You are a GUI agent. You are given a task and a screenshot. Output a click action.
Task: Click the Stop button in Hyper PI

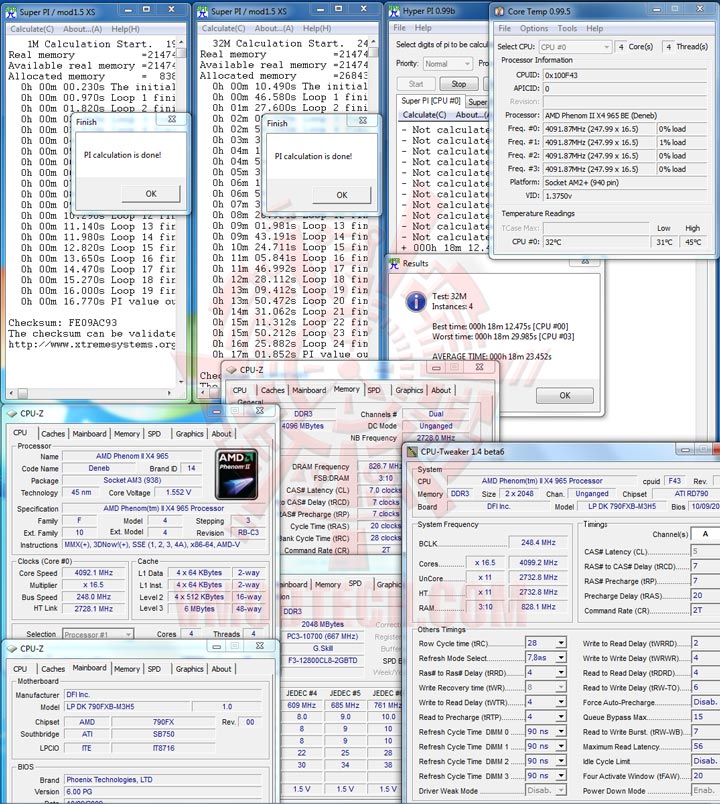point(458,84)
